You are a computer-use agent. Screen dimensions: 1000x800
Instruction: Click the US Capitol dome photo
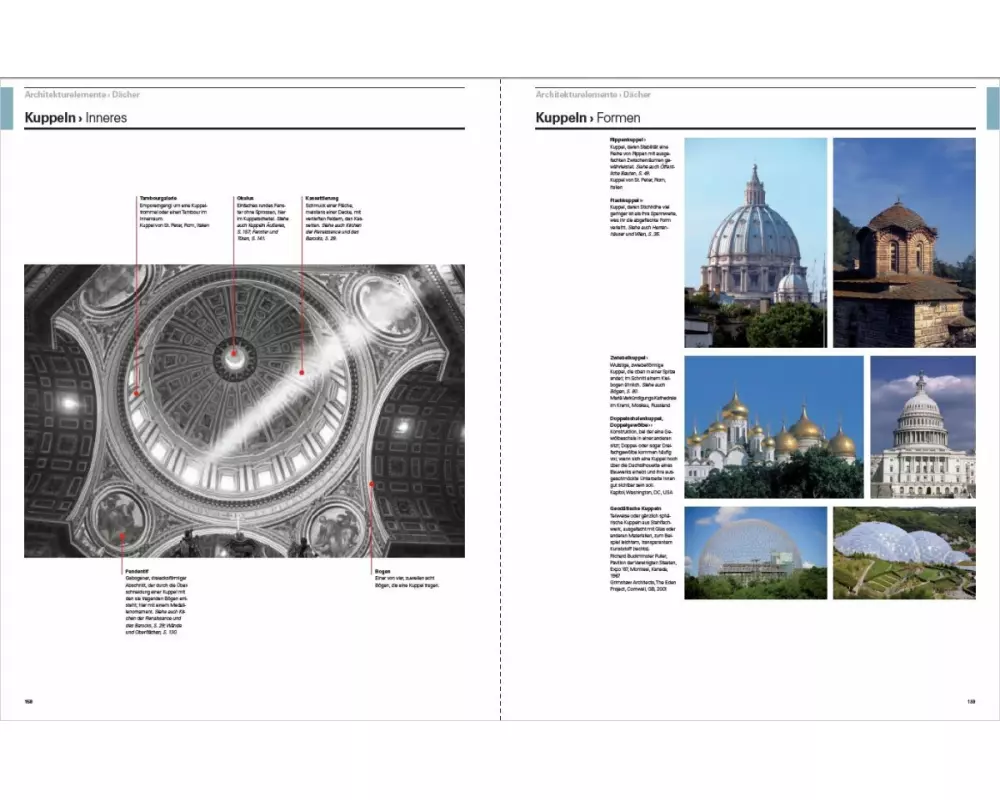922,426
